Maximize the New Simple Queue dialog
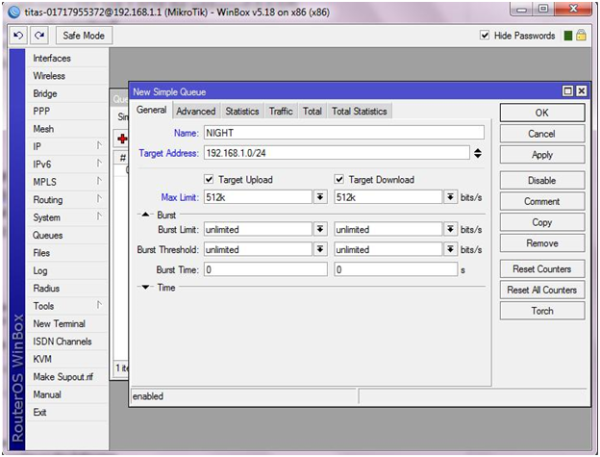The width and height of the screenshot is (600, 457). click(x=568, y=91)
